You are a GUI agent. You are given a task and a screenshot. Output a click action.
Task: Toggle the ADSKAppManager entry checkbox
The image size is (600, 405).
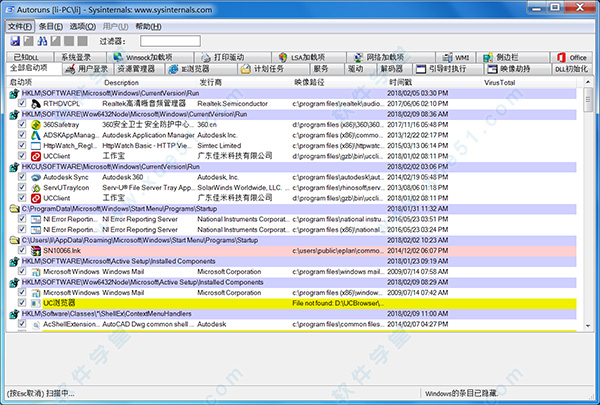point(22,135)
